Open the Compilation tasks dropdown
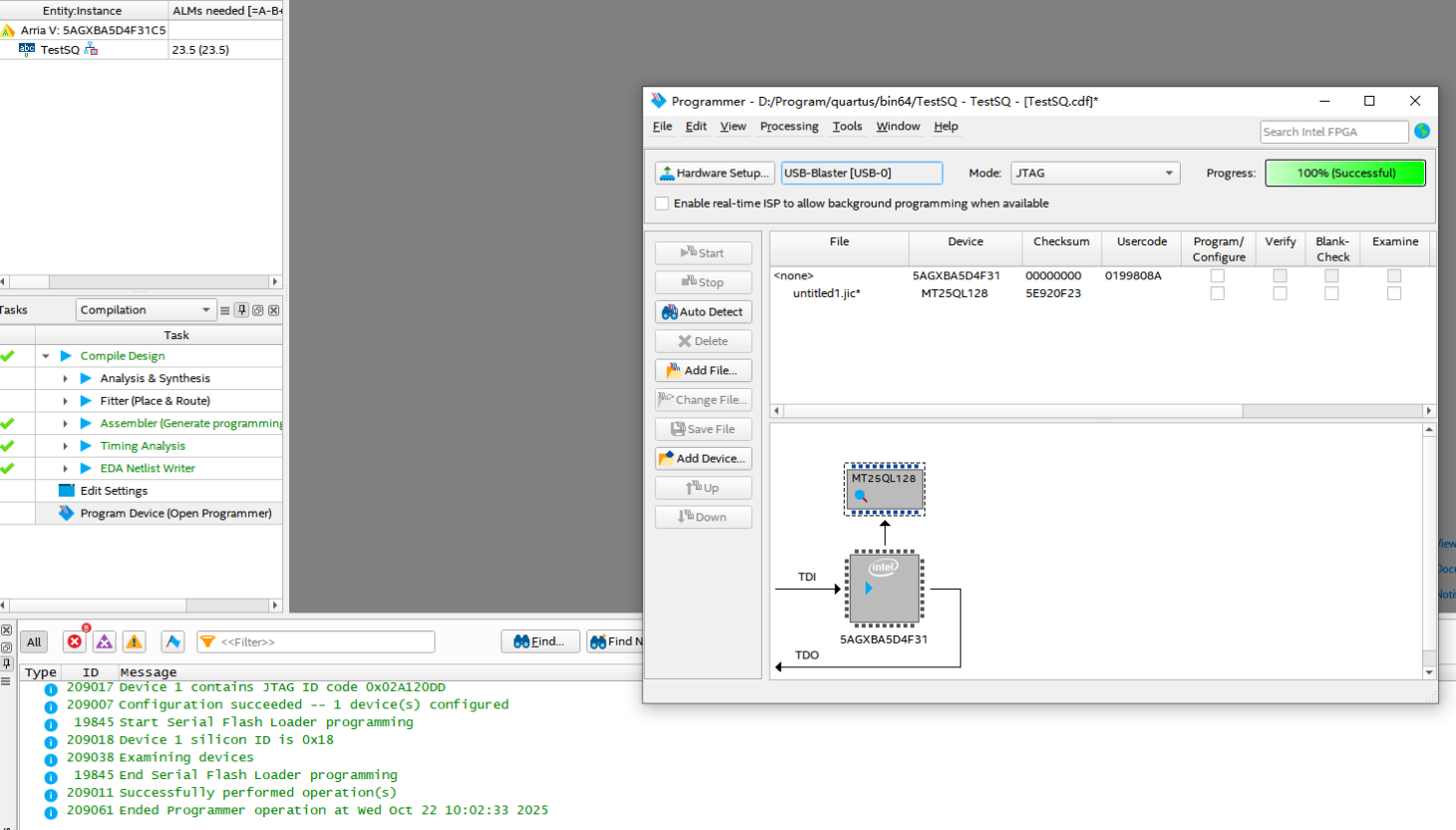The image size is (1456, 830). coord(146,310)
